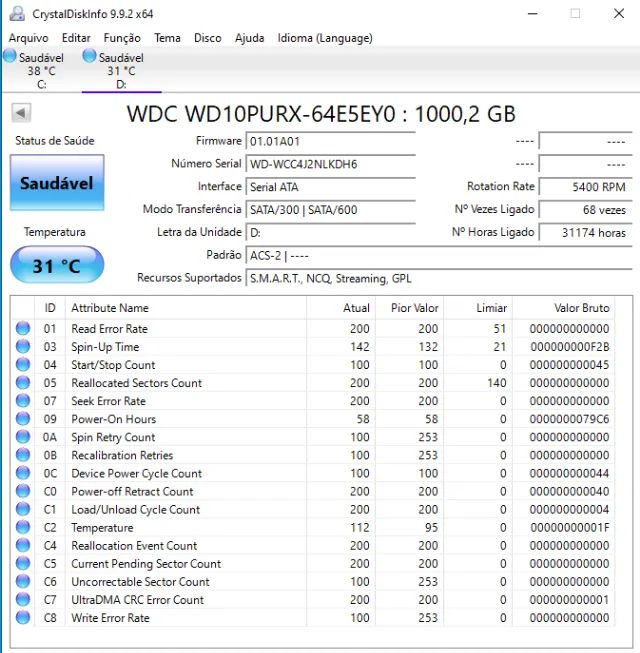Open the Idioma (Language) menu
Viewport: 640px width, 653px height.
[325, 38]
